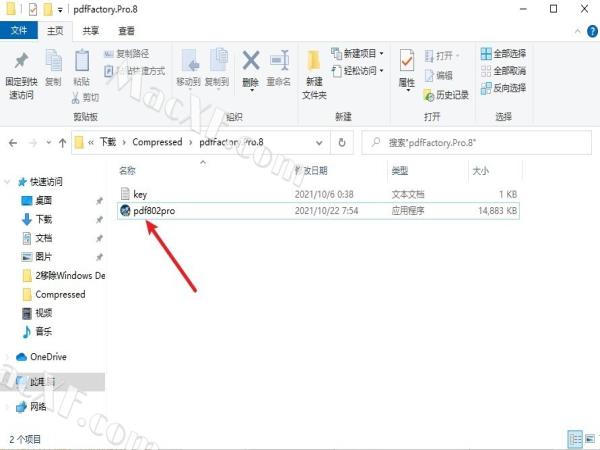600x450 pixels.
Task: Click History (历史记录) icon
Action: pos(428,95)
